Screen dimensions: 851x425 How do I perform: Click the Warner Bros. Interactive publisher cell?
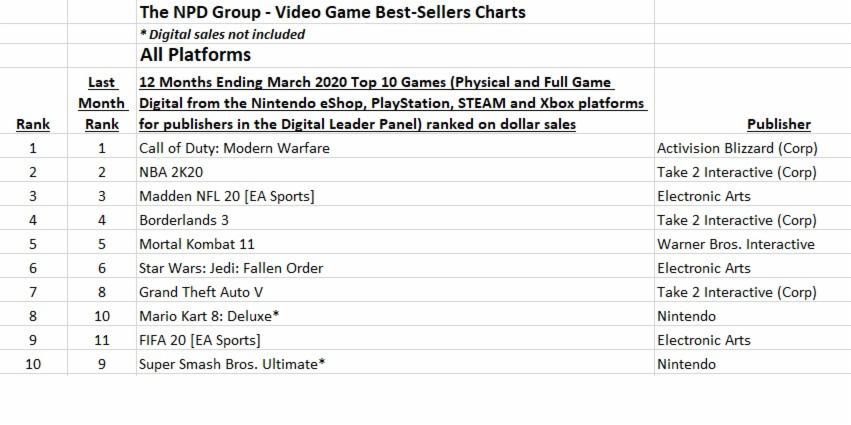[735, 244]
